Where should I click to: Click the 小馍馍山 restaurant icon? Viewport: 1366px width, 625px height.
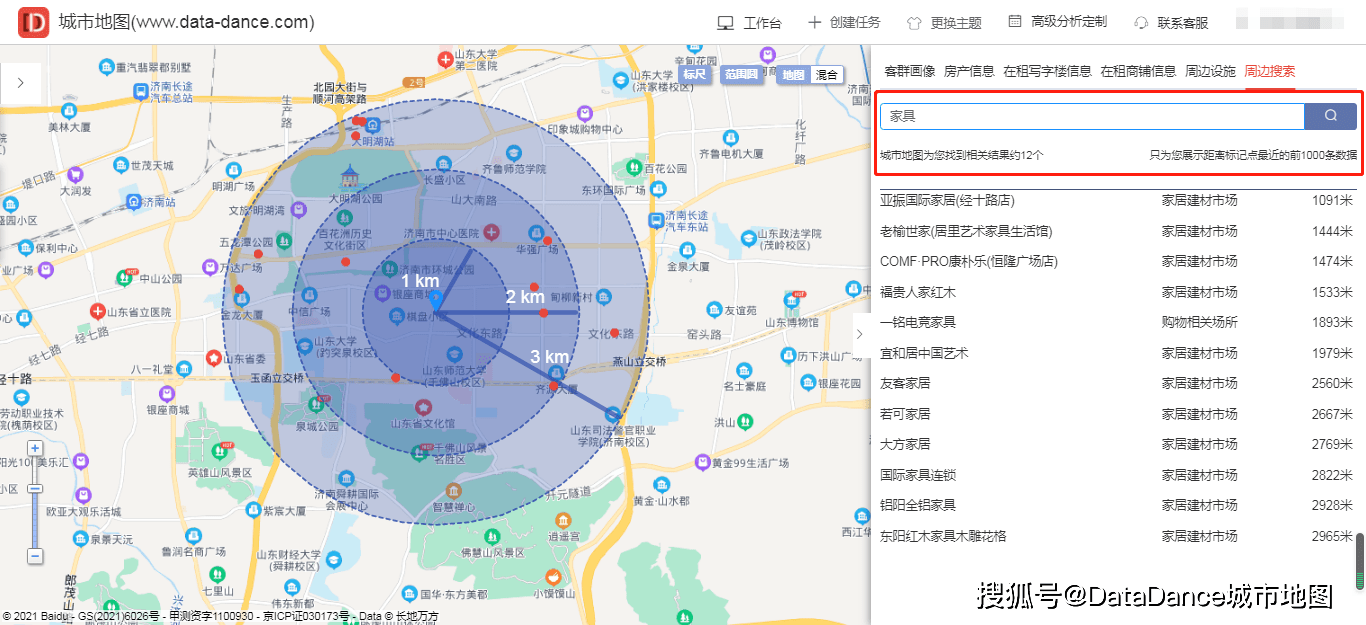(x=553, y=577)
